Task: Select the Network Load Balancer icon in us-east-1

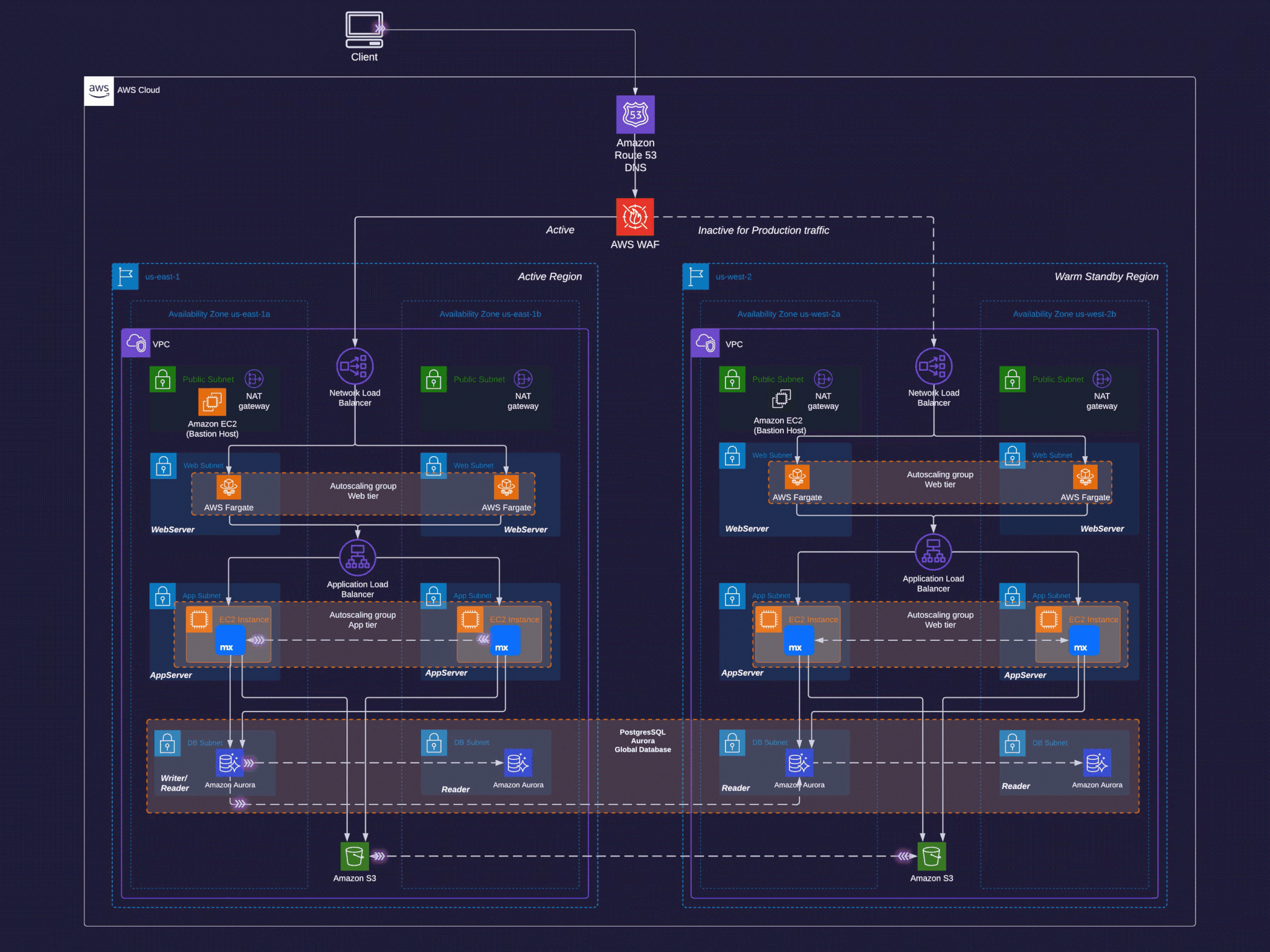Action: [355, 366]
